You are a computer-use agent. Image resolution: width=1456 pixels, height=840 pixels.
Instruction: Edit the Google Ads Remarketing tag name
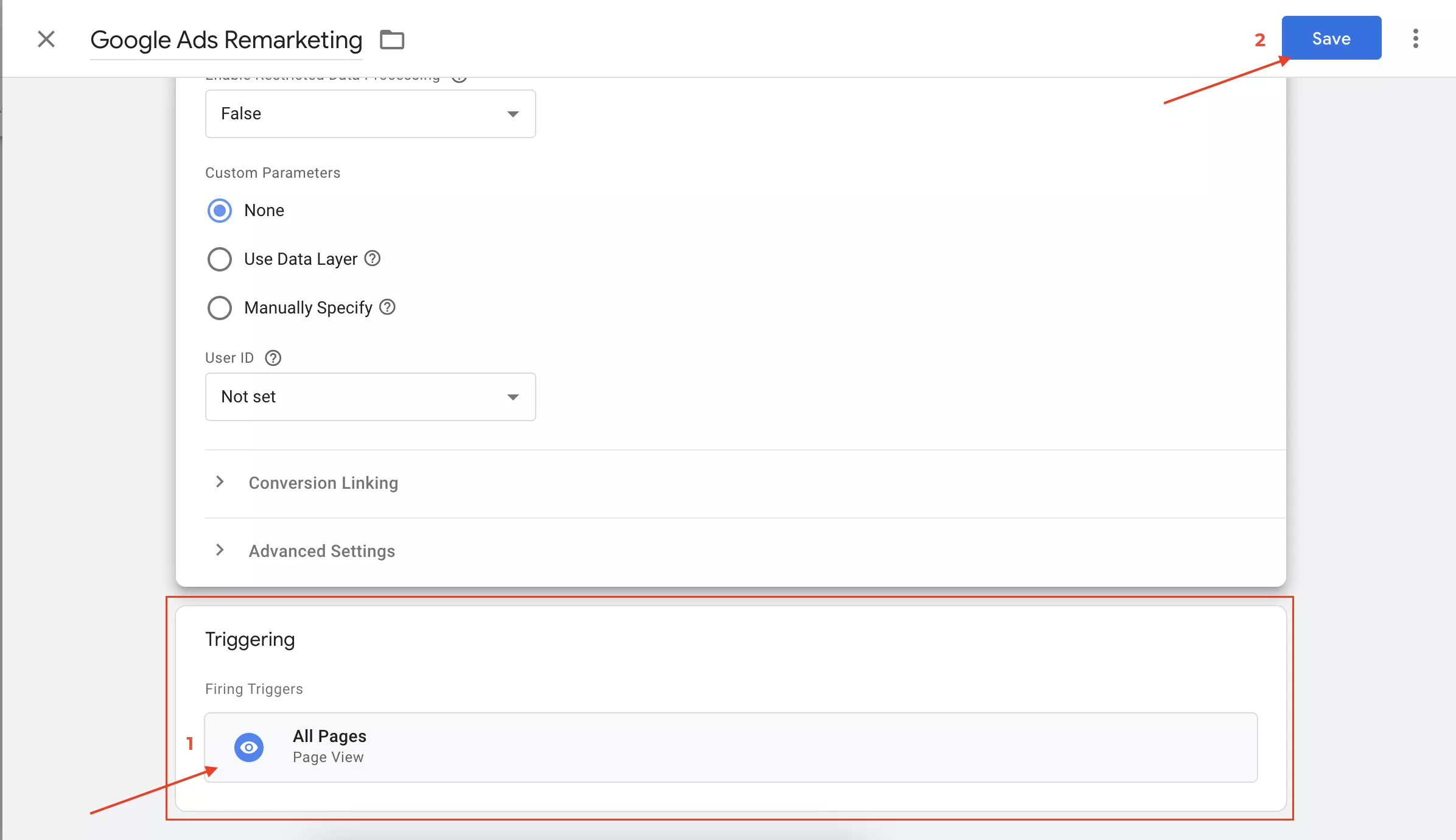(226, 40)
